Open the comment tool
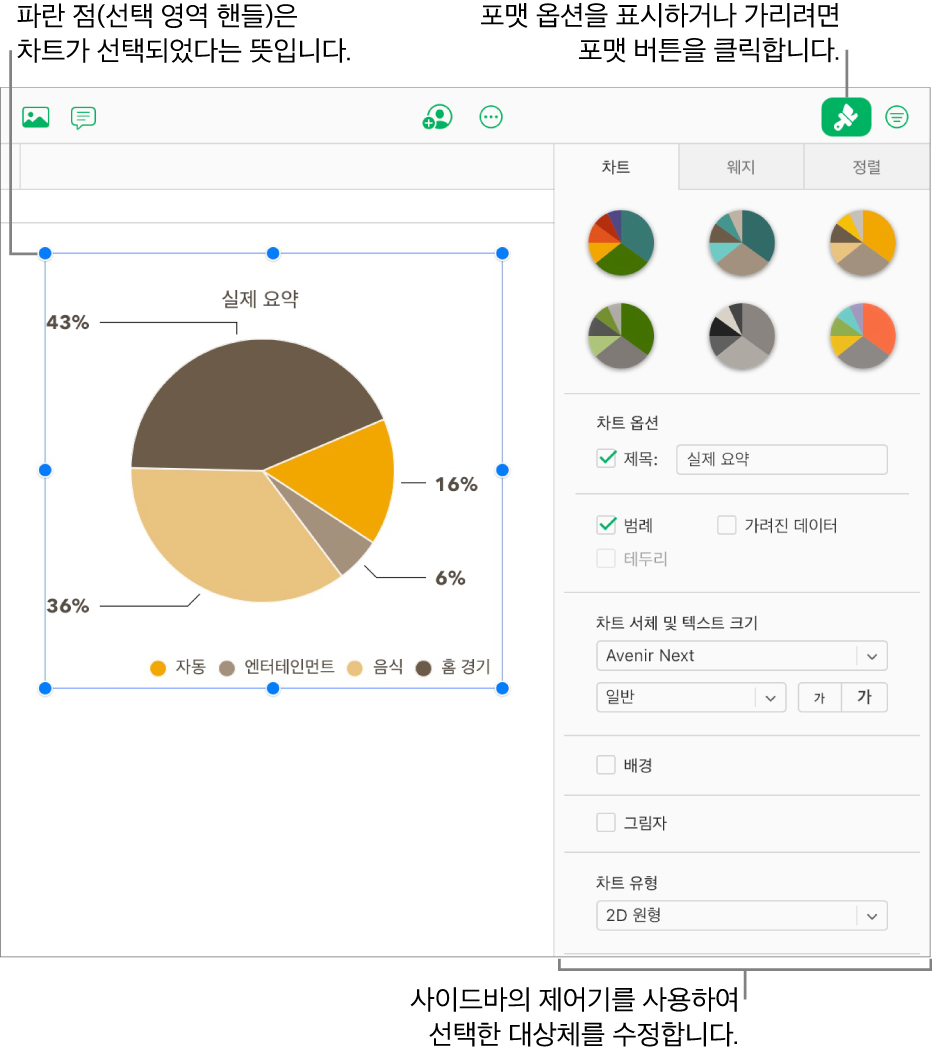This screenshot has width=932, height=1060. (x=83, y=117)
